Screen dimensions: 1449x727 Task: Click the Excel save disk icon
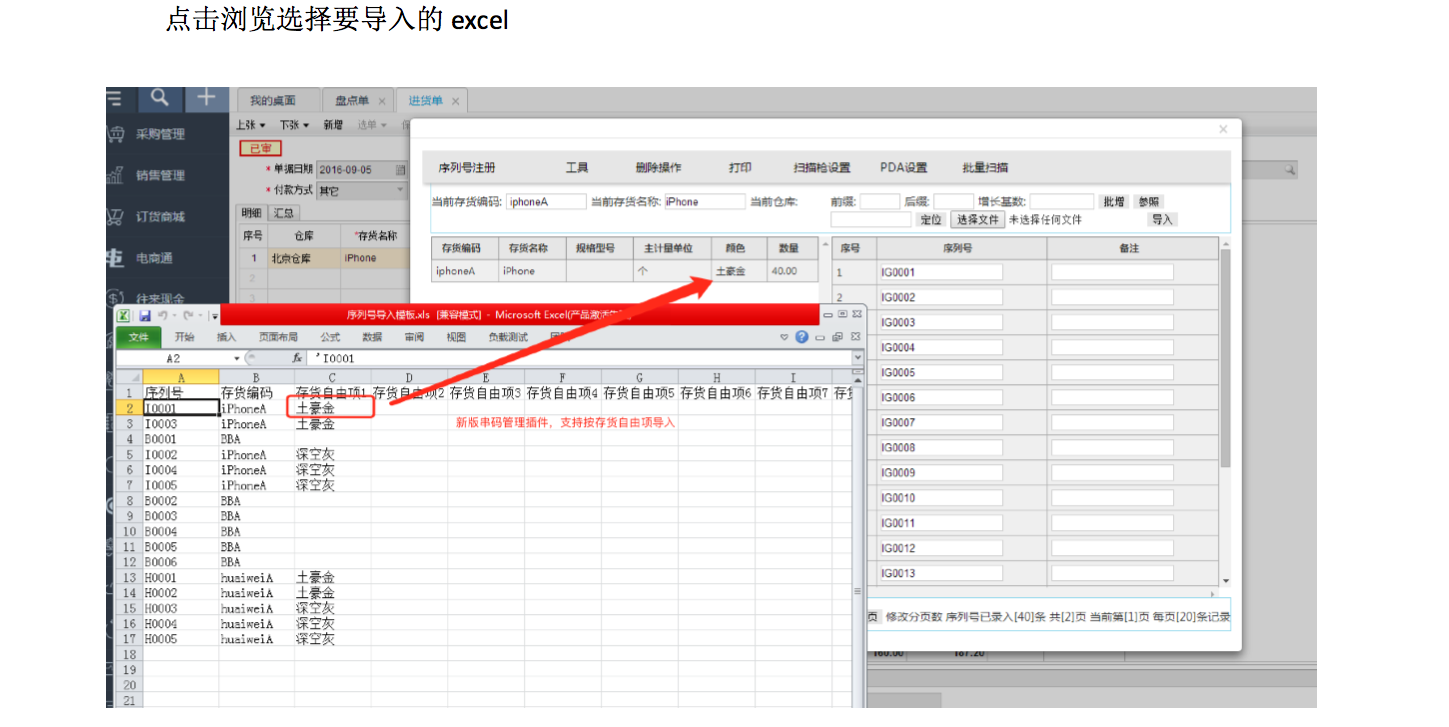[x=145, y=315]
